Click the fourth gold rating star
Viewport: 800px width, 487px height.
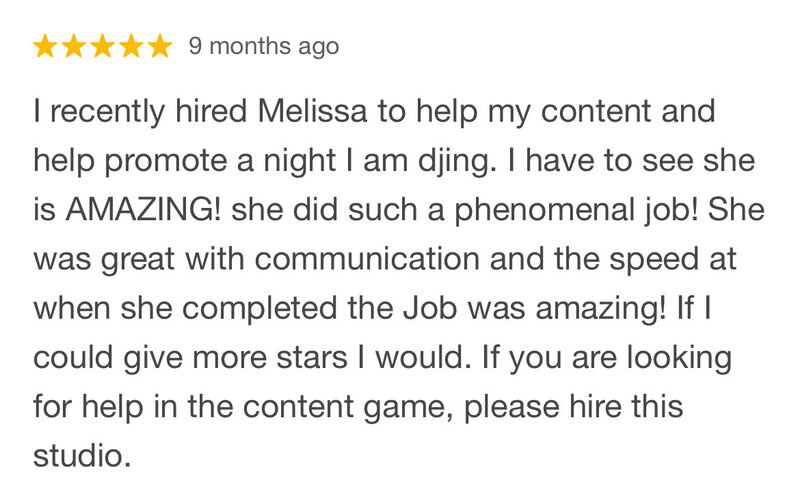point(132,46)
